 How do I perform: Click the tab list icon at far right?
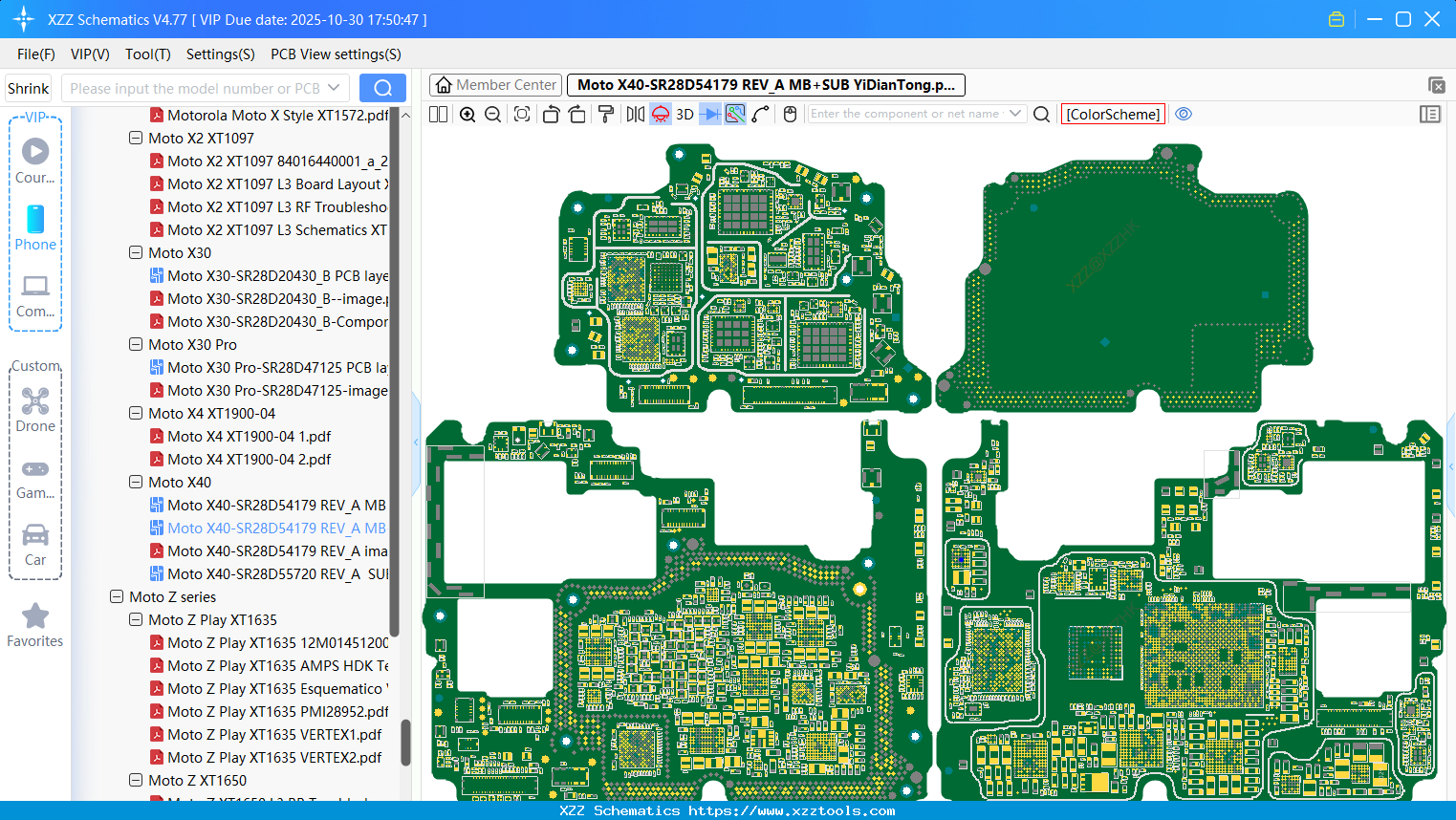[1436, 85]
